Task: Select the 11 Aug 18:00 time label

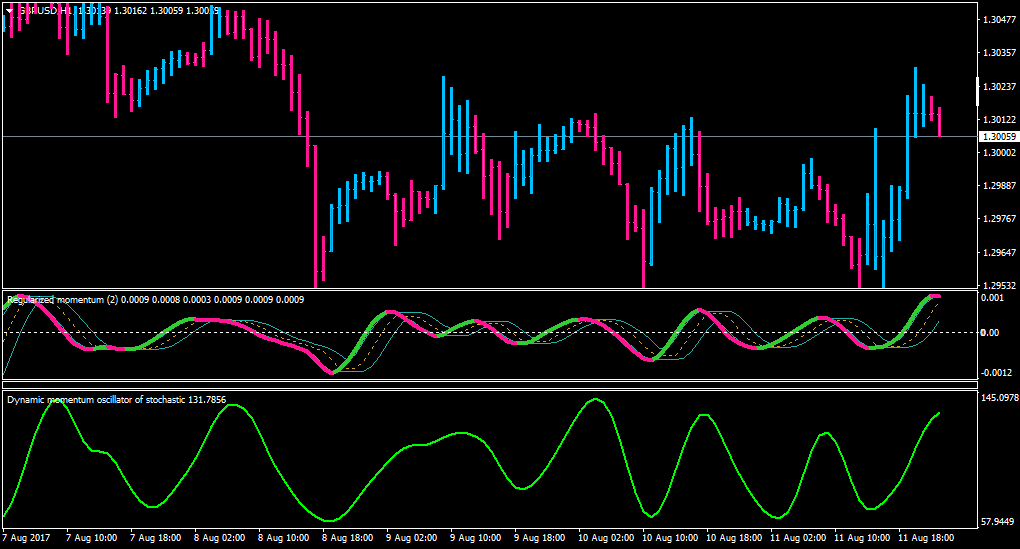Action: point(926,538)
